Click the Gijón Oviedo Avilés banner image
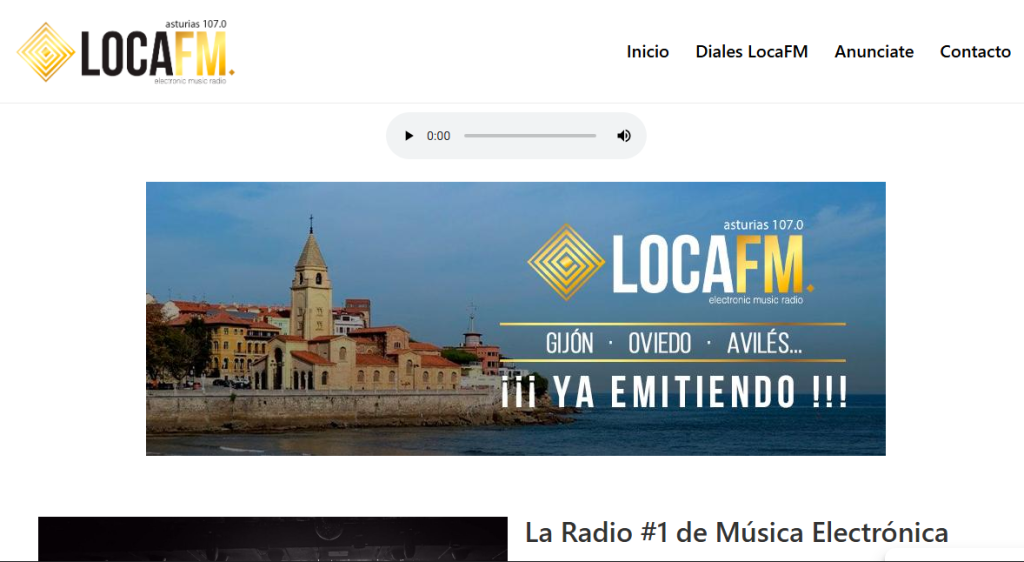 [516, 319]
